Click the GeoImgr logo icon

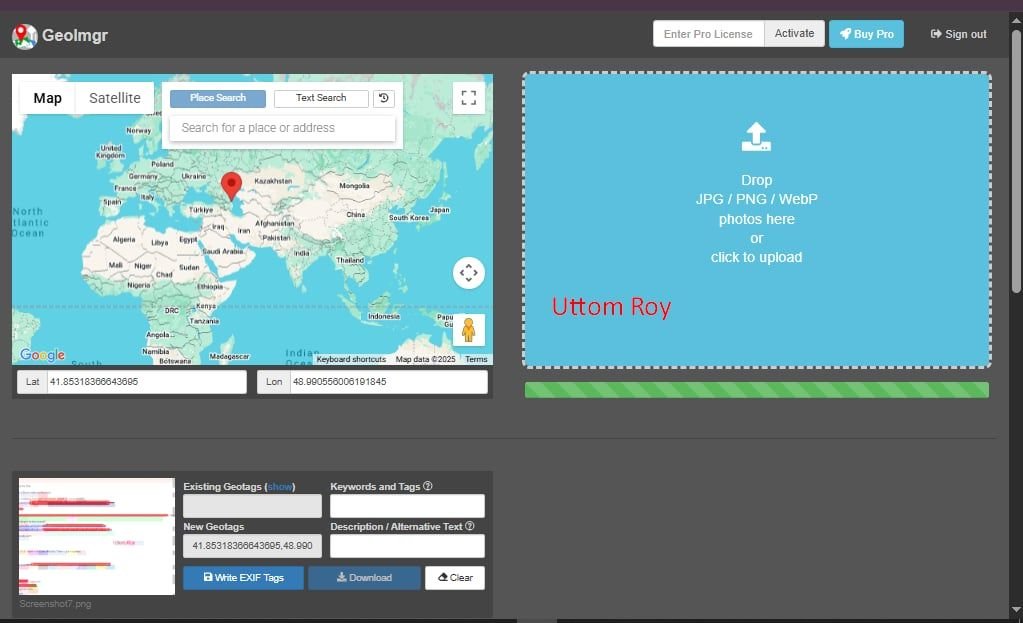tap(24, 36)
